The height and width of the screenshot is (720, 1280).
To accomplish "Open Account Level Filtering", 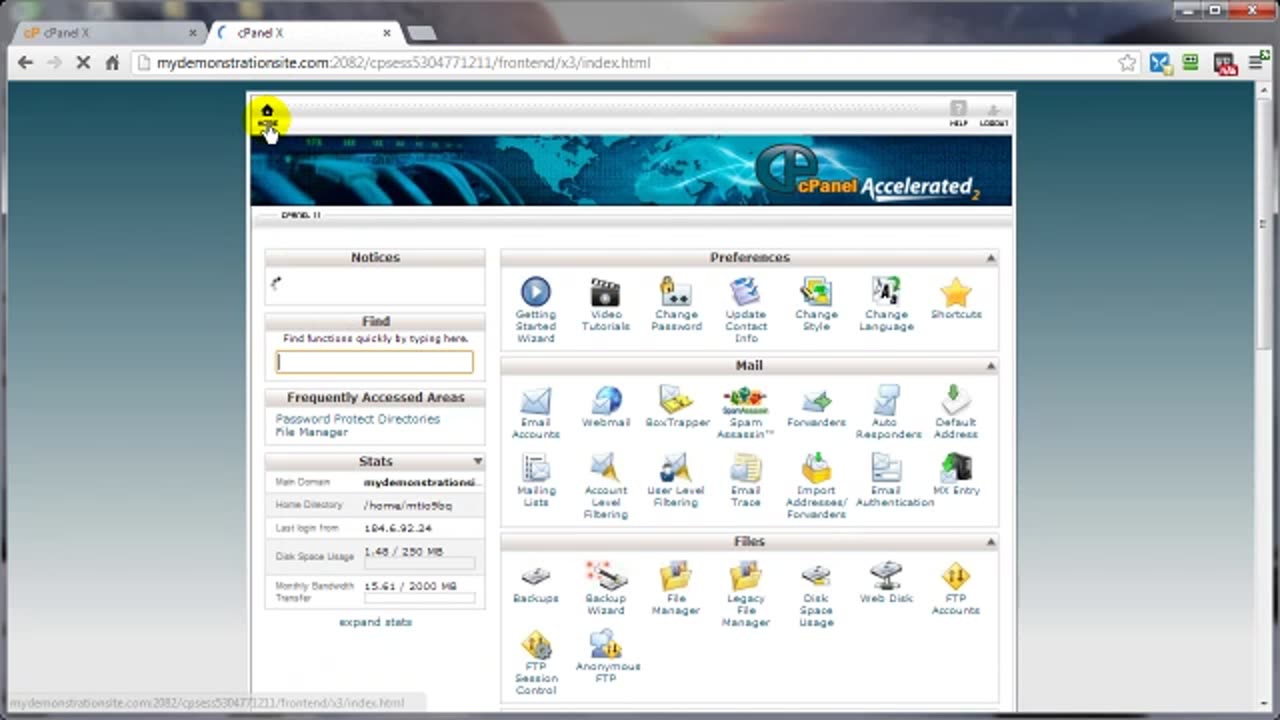I will coord(605,485).
